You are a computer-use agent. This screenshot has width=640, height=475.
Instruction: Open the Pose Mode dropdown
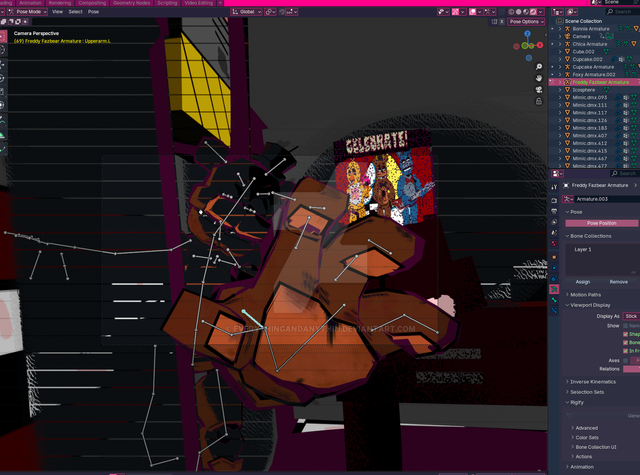(x=27, y=12)
